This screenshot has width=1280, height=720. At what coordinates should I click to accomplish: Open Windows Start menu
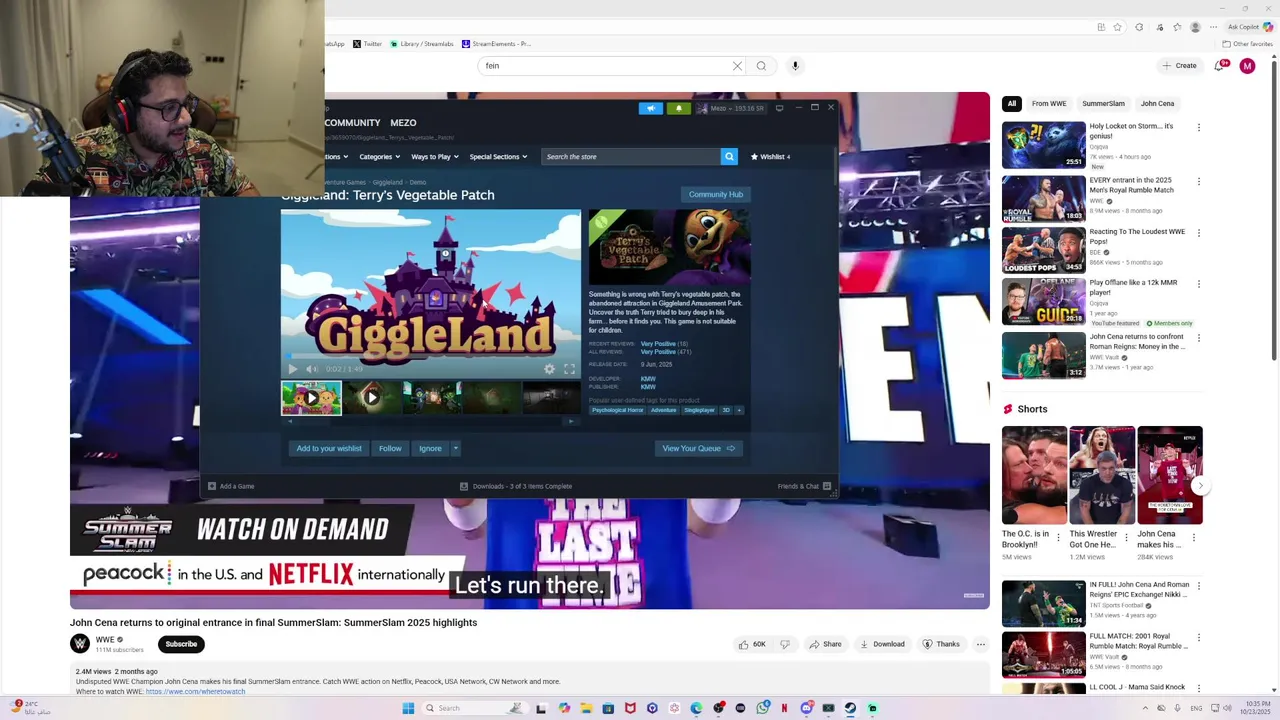click(408, 708)
